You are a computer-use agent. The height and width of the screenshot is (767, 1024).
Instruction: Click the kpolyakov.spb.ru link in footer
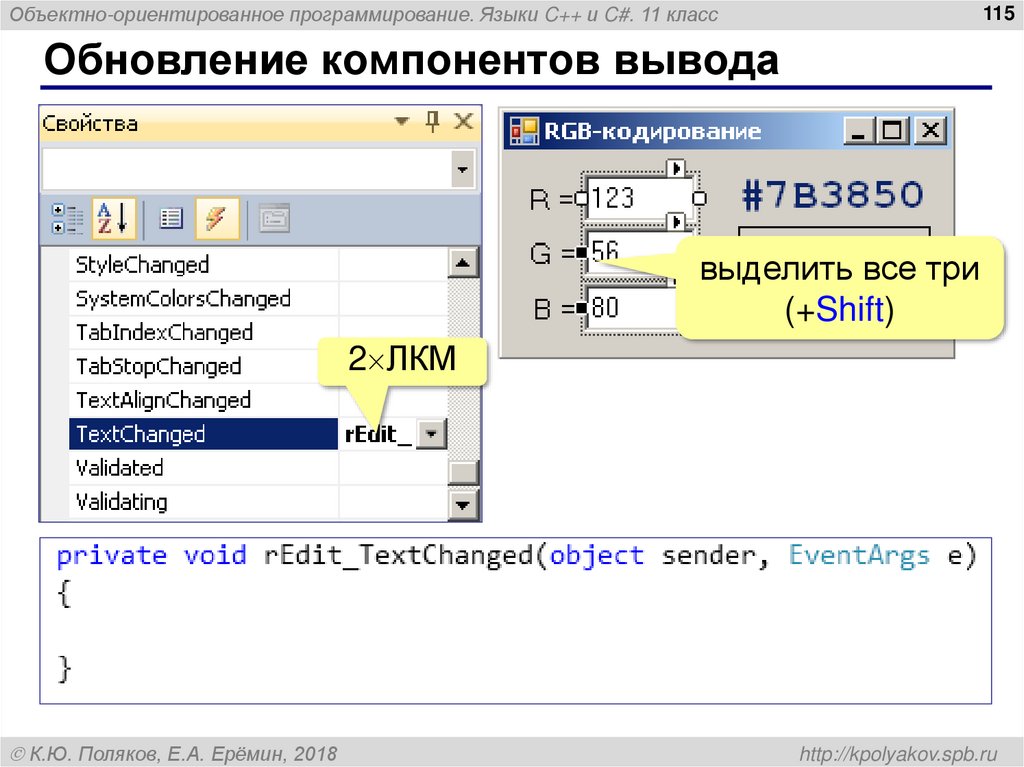coord(899,754)
